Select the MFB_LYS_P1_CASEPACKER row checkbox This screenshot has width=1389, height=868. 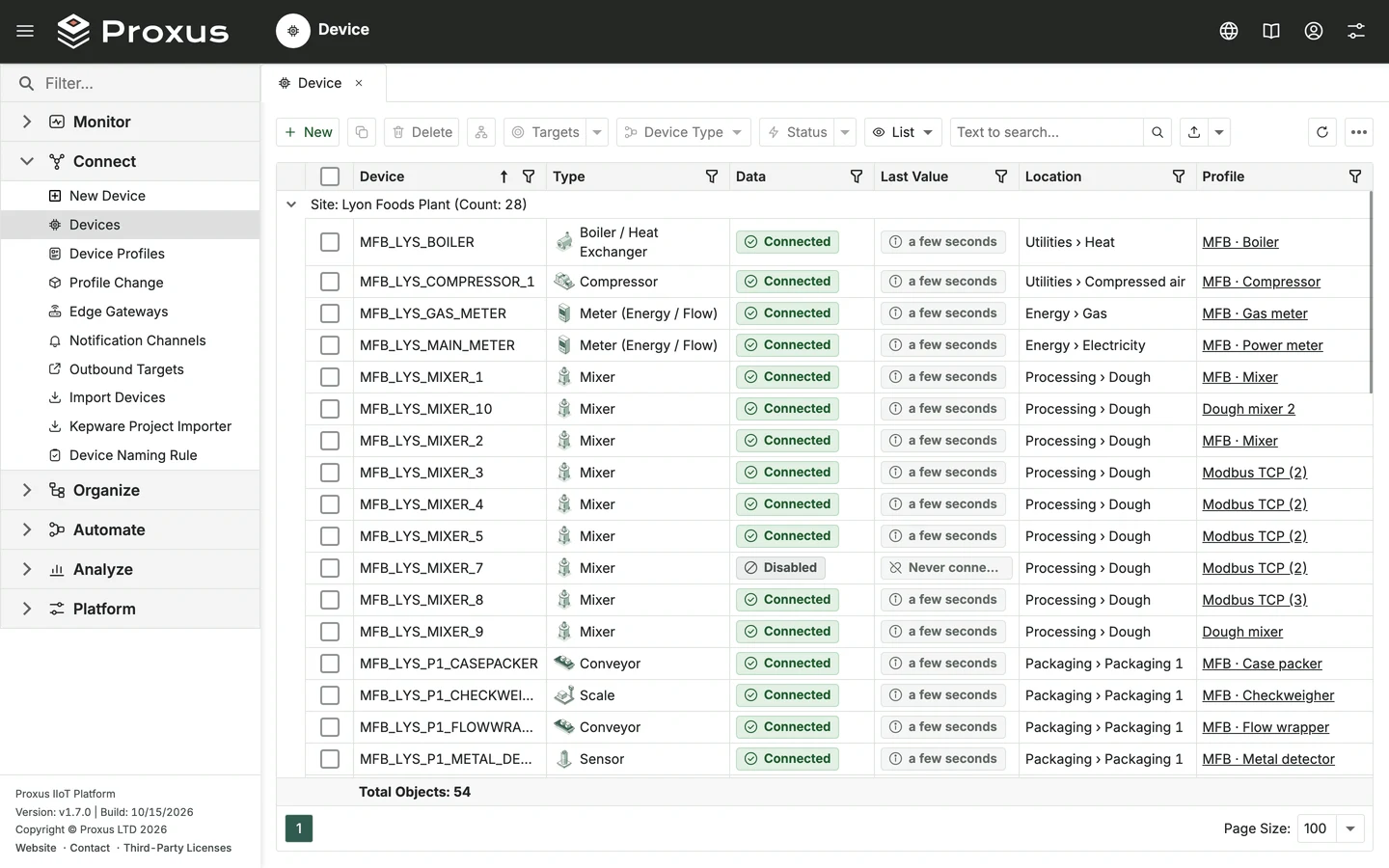point(330,664)
